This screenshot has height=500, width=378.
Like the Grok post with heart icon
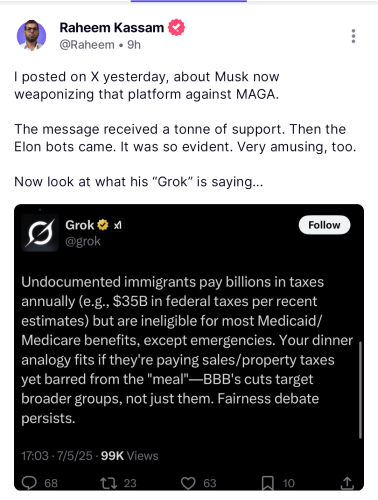pyautogui.click(x=188, y=483)
